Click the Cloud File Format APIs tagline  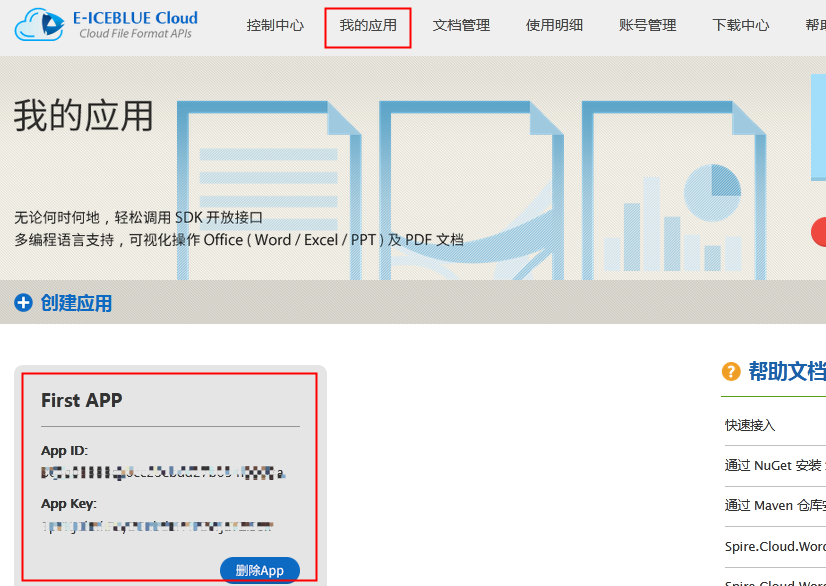pyautogui.click(x=135, y=34)
